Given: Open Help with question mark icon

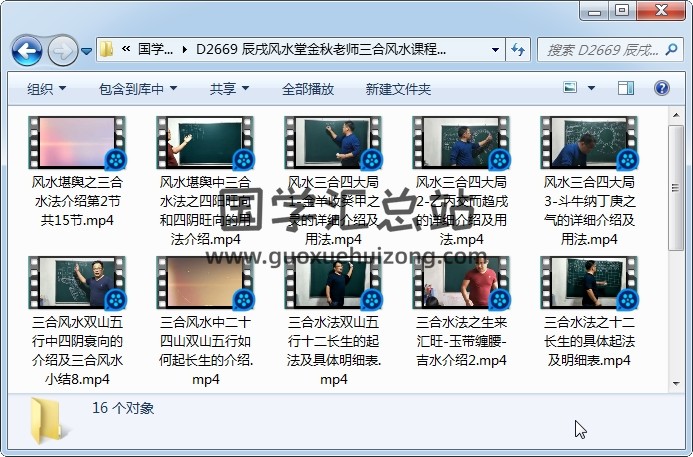Looking at the screenshot, I should coord(661,88).
